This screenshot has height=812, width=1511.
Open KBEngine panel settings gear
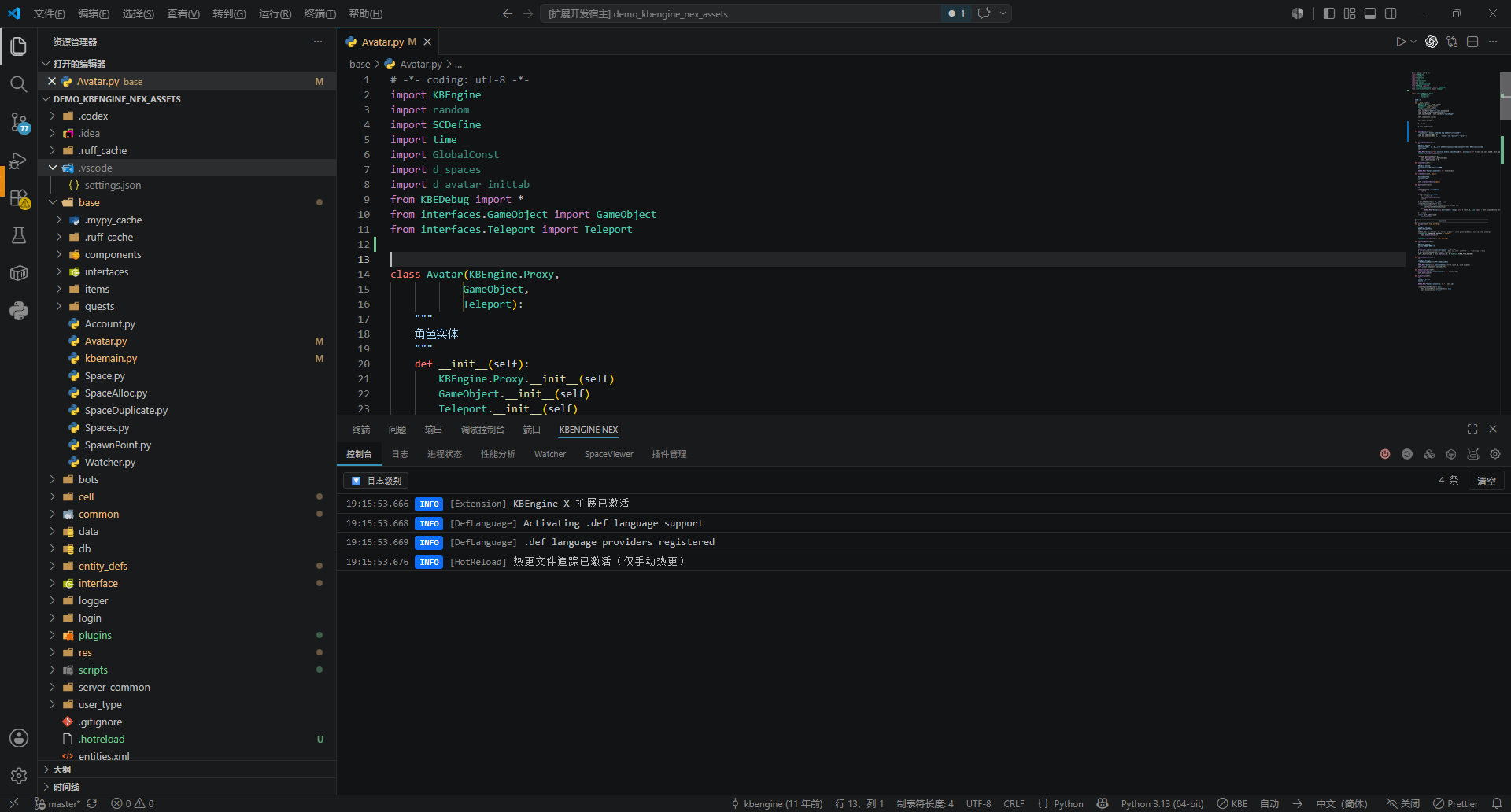click(x=1495, y=454)
